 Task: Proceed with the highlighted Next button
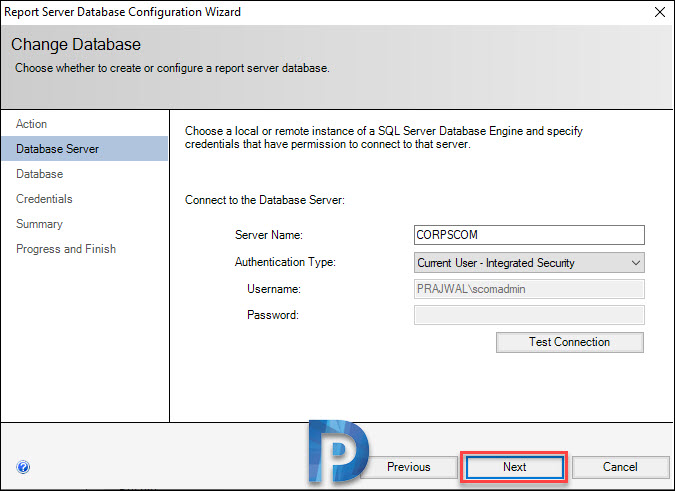[x=514, y=467]
